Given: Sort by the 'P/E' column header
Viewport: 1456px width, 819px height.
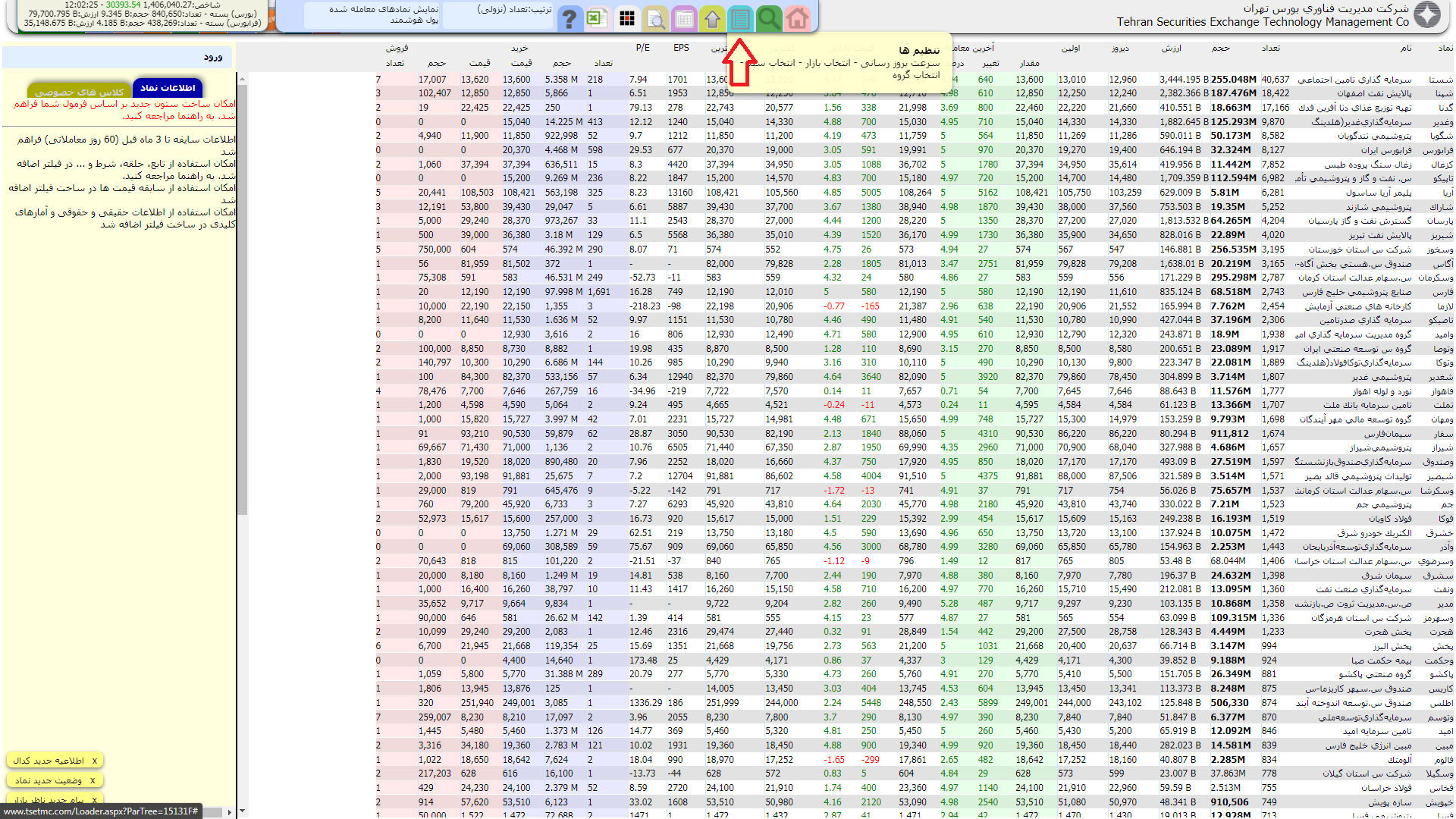Looking at the screenshot, I should click(x=642, y=48).
